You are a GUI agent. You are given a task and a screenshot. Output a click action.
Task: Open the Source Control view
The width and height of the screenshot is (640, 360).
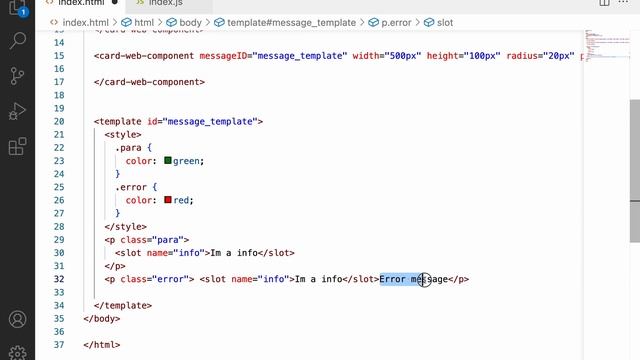17,76
